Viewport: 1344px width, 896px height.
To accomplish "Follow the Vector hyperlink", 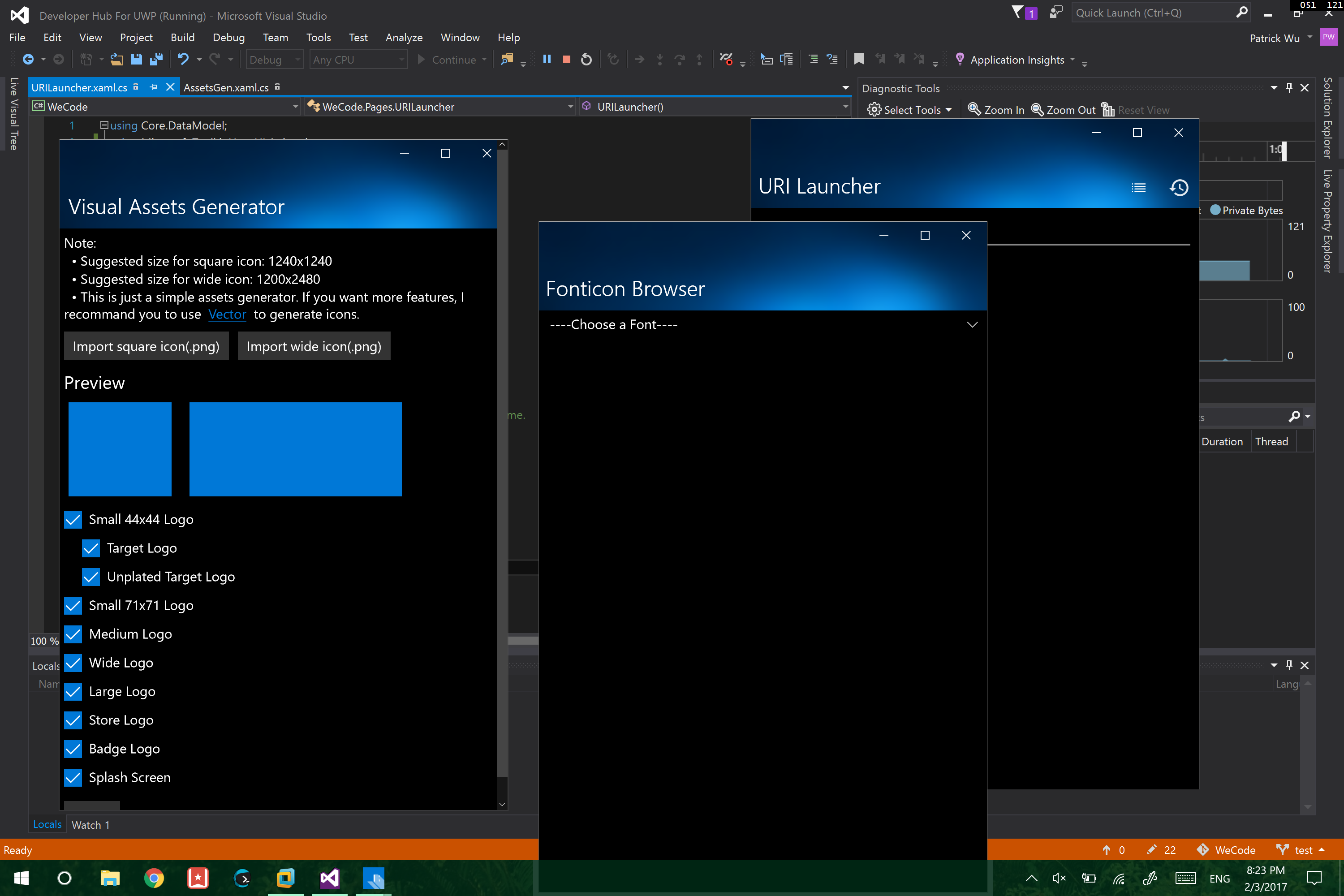I will pyautogui.click(x=227, y=314).
